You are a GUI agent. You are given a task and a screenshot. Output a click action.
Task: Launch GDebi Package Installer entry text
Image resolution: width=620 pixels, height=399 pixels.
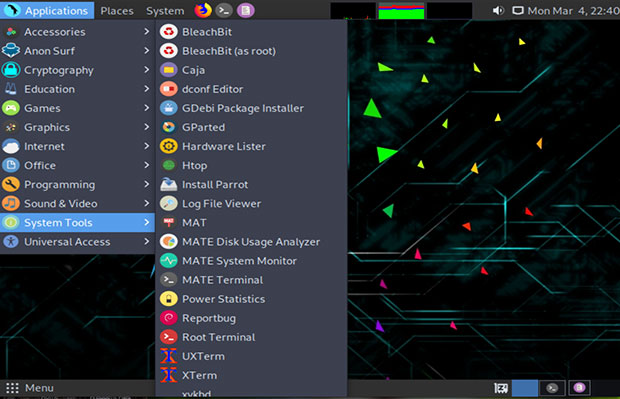[x=243, y=108]
